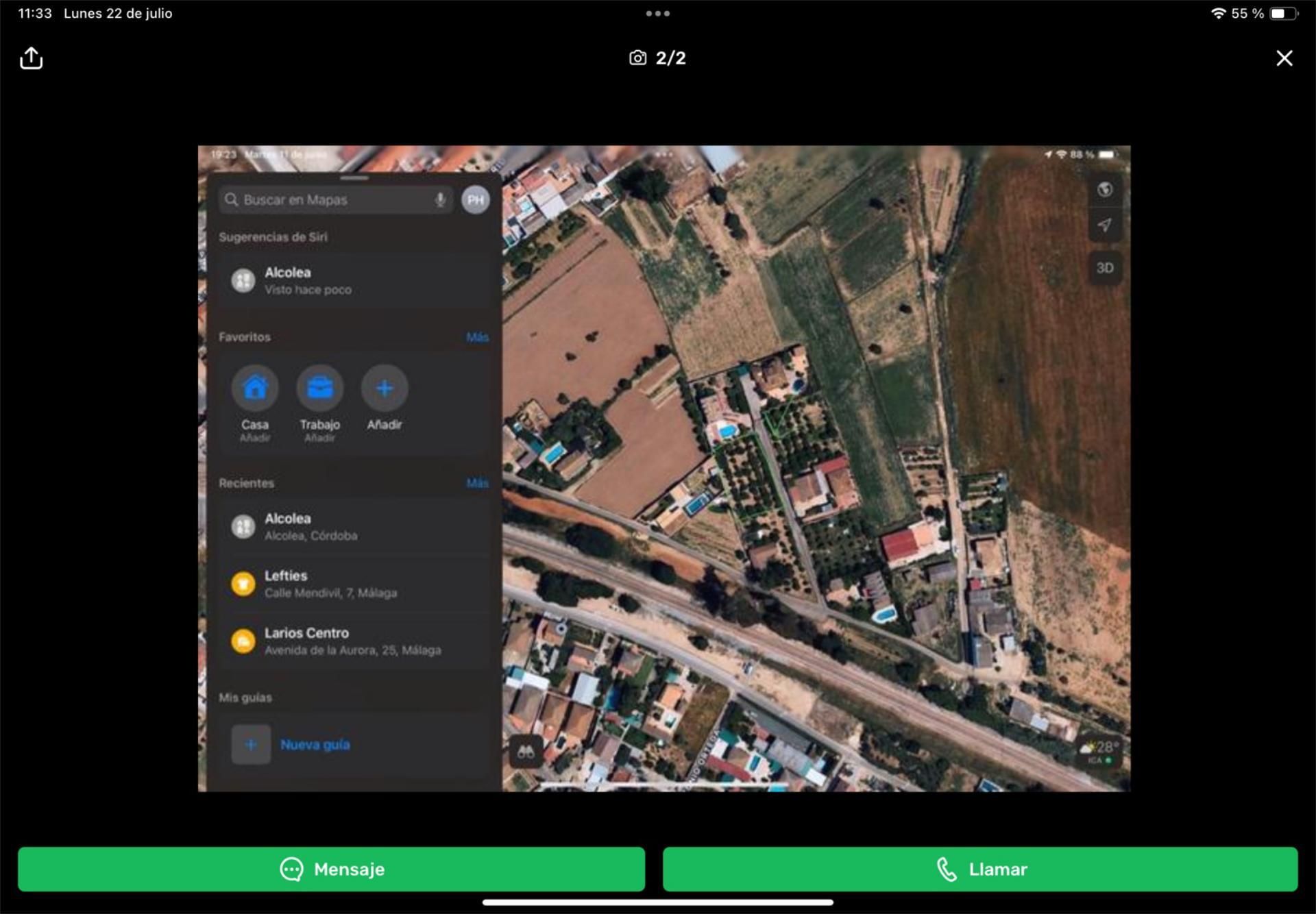Select the Casa favorite house icon
Image resolution: width=1316 pixels, height=914 pixels.
click(x=255, y=388)
